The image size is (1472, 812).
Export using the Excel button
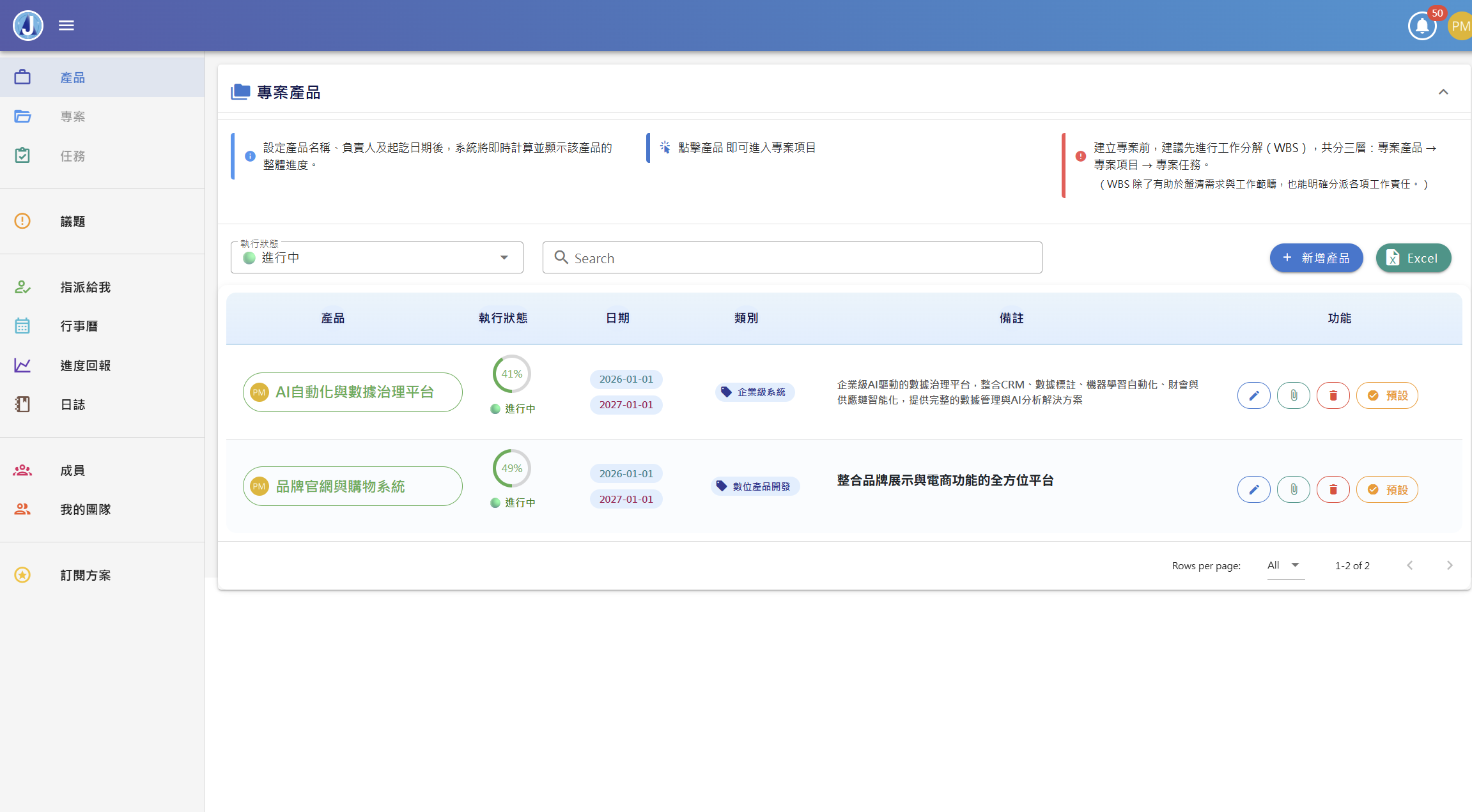point(1413,258)
